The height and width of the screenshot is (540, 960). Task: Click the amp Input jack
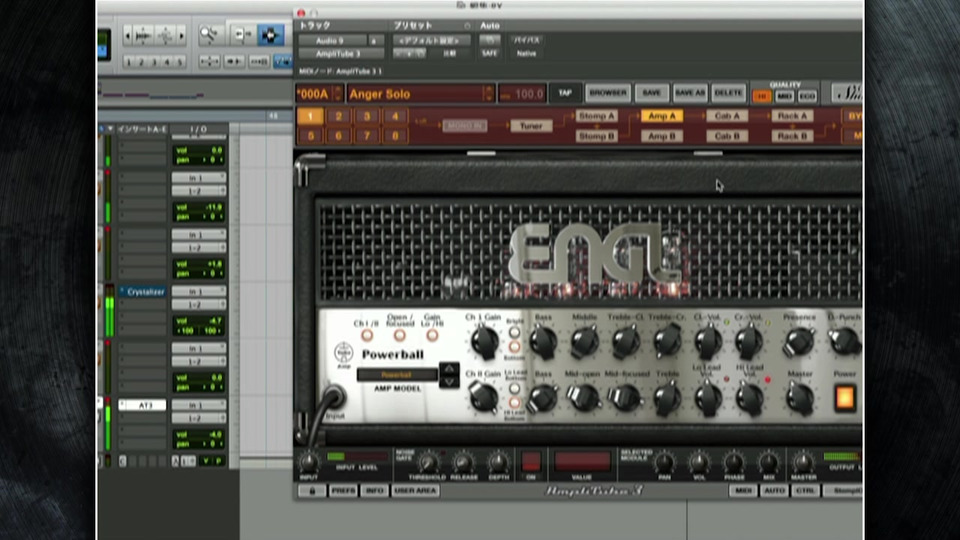click(x=334, y=398)
